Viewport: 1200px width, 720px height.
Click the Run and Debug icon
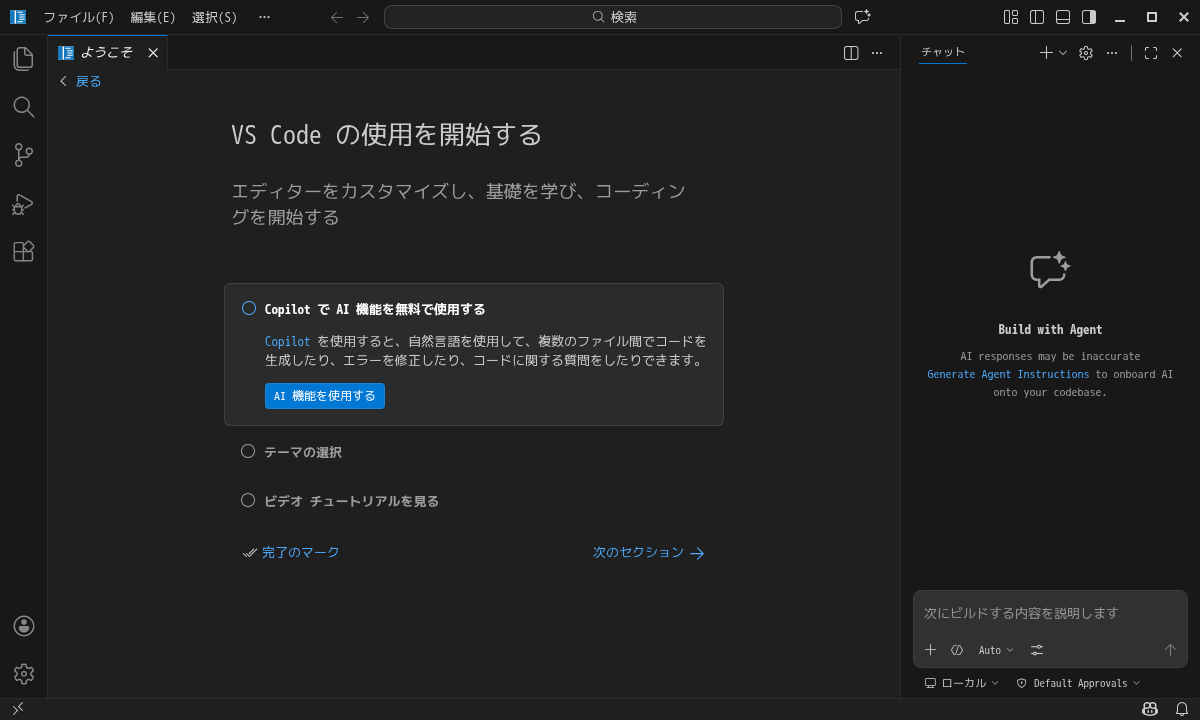click(23, 203)
